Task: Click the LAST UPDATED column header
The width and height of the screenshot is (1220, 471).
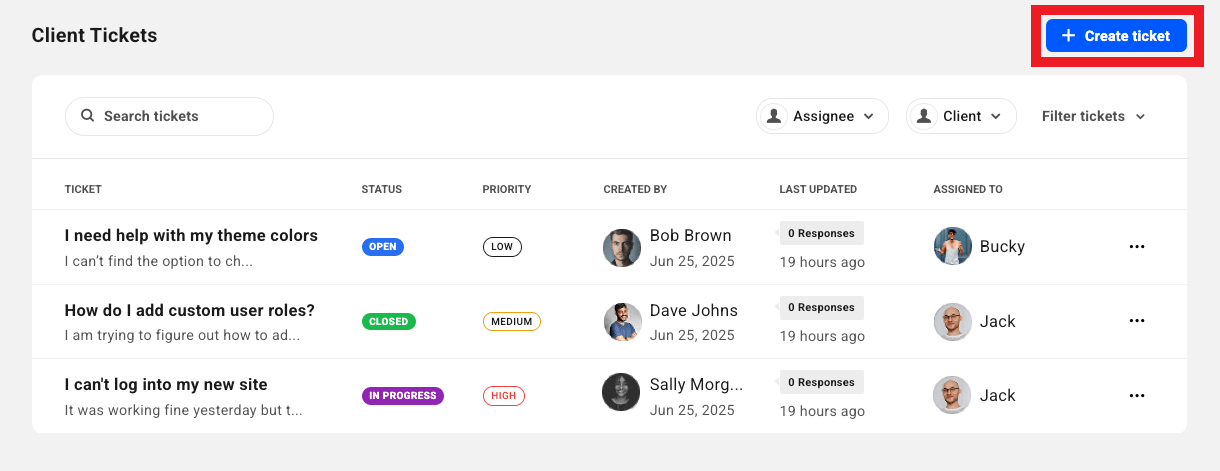Action: pyautogui.click(x=818, y=189)
